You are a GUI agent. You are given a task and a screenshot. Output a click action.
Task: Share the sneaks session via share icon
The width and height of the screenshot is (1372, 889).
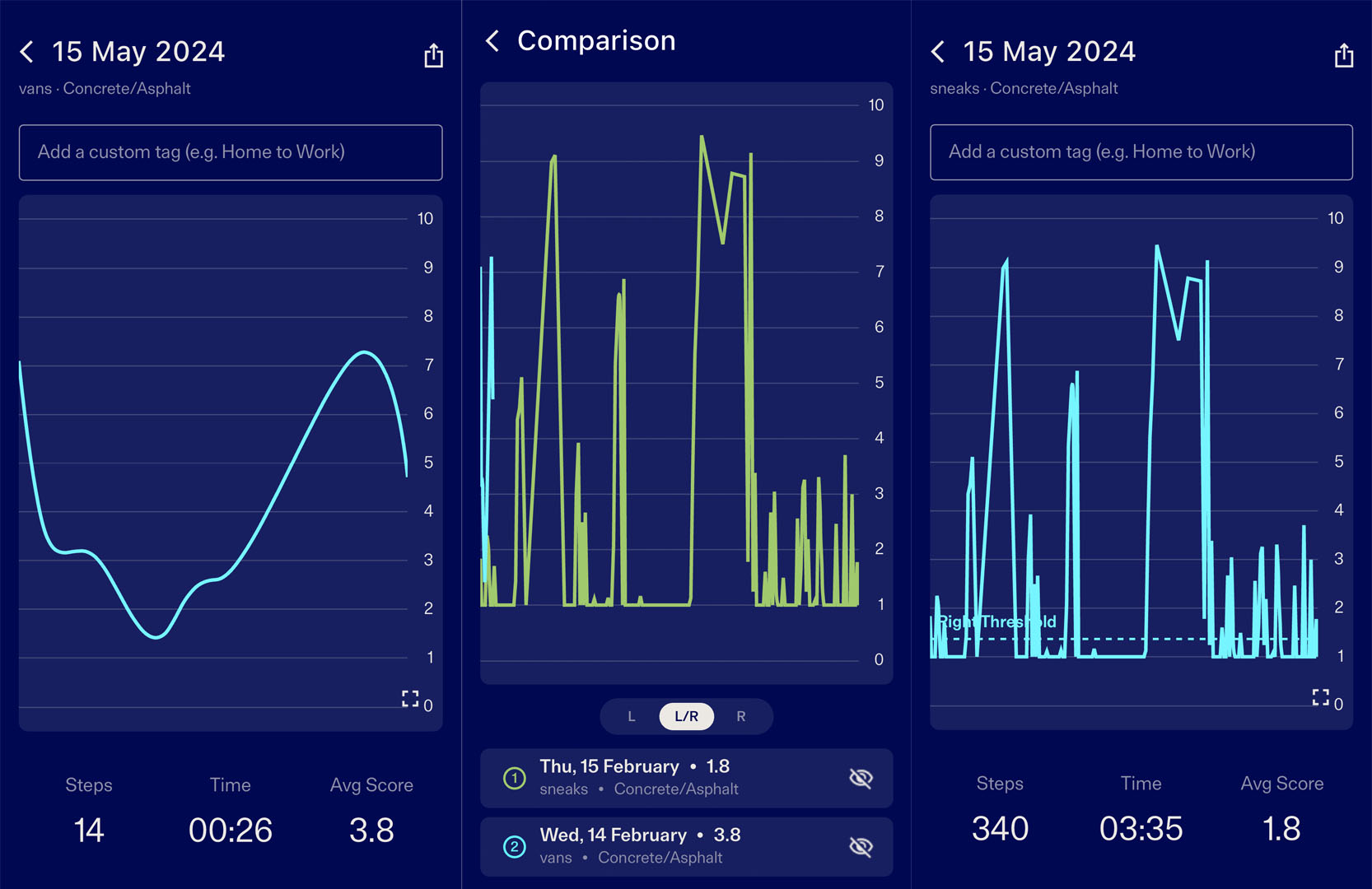coord(1344,55)
